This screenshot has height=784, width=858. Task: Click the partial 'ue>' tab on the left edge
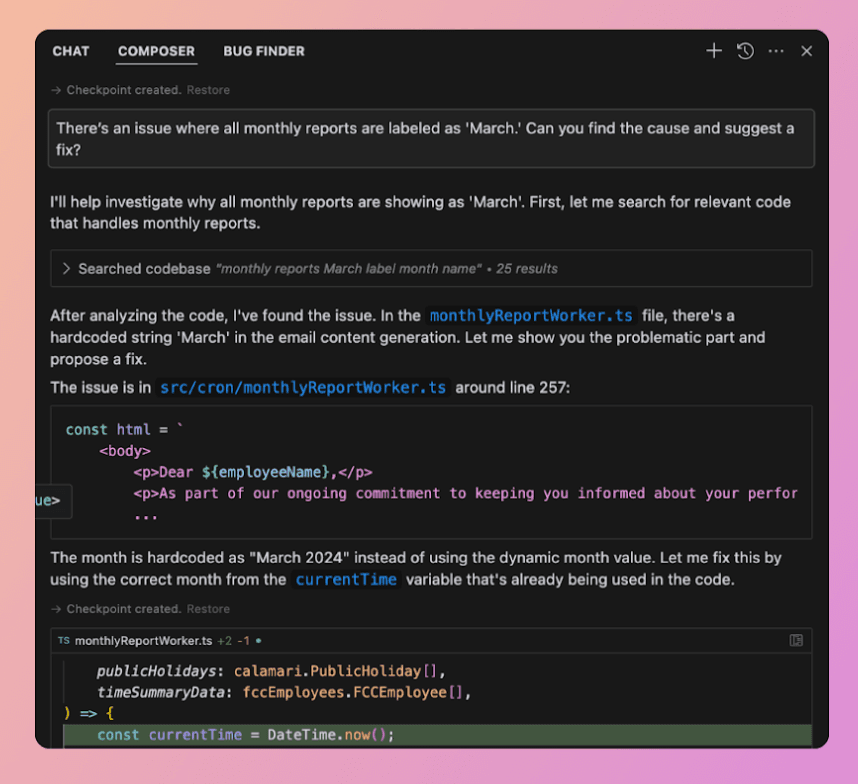pos(47,501)
